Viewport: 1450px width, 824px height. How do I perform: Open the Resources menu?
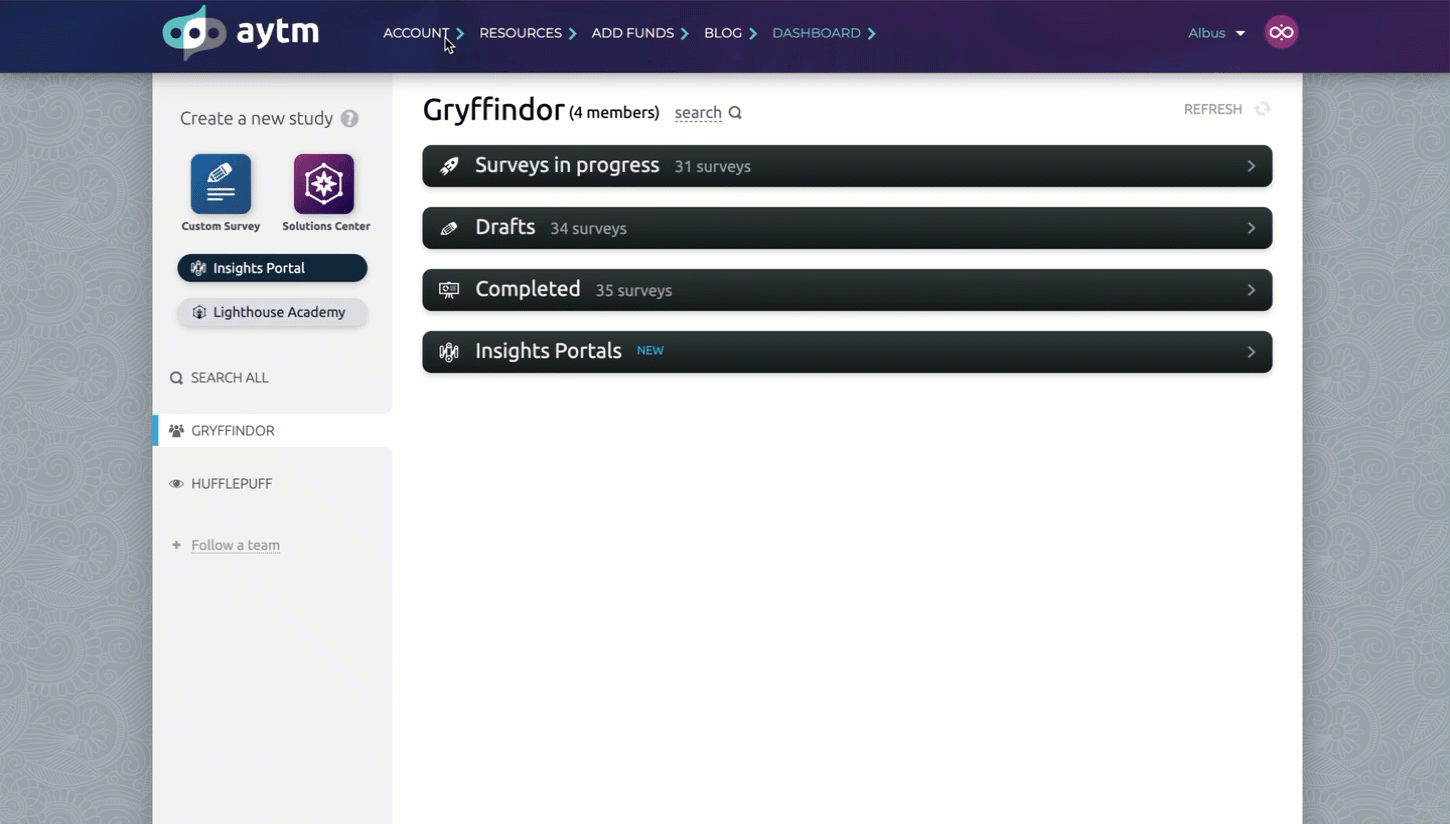520,33
